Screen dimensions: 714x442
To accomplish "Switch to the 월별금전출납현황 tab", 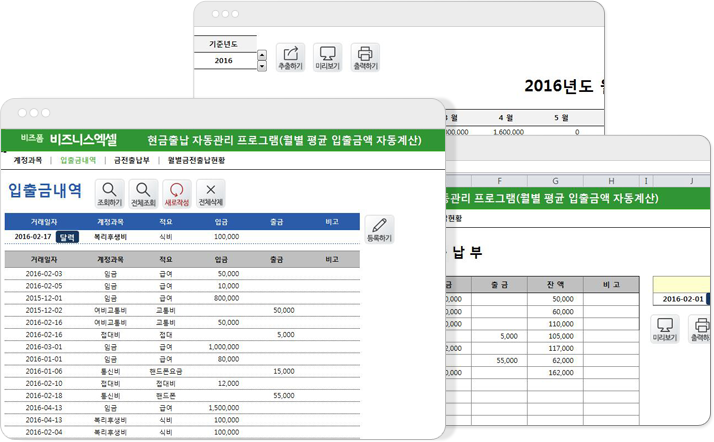I will tap(196, 160).
